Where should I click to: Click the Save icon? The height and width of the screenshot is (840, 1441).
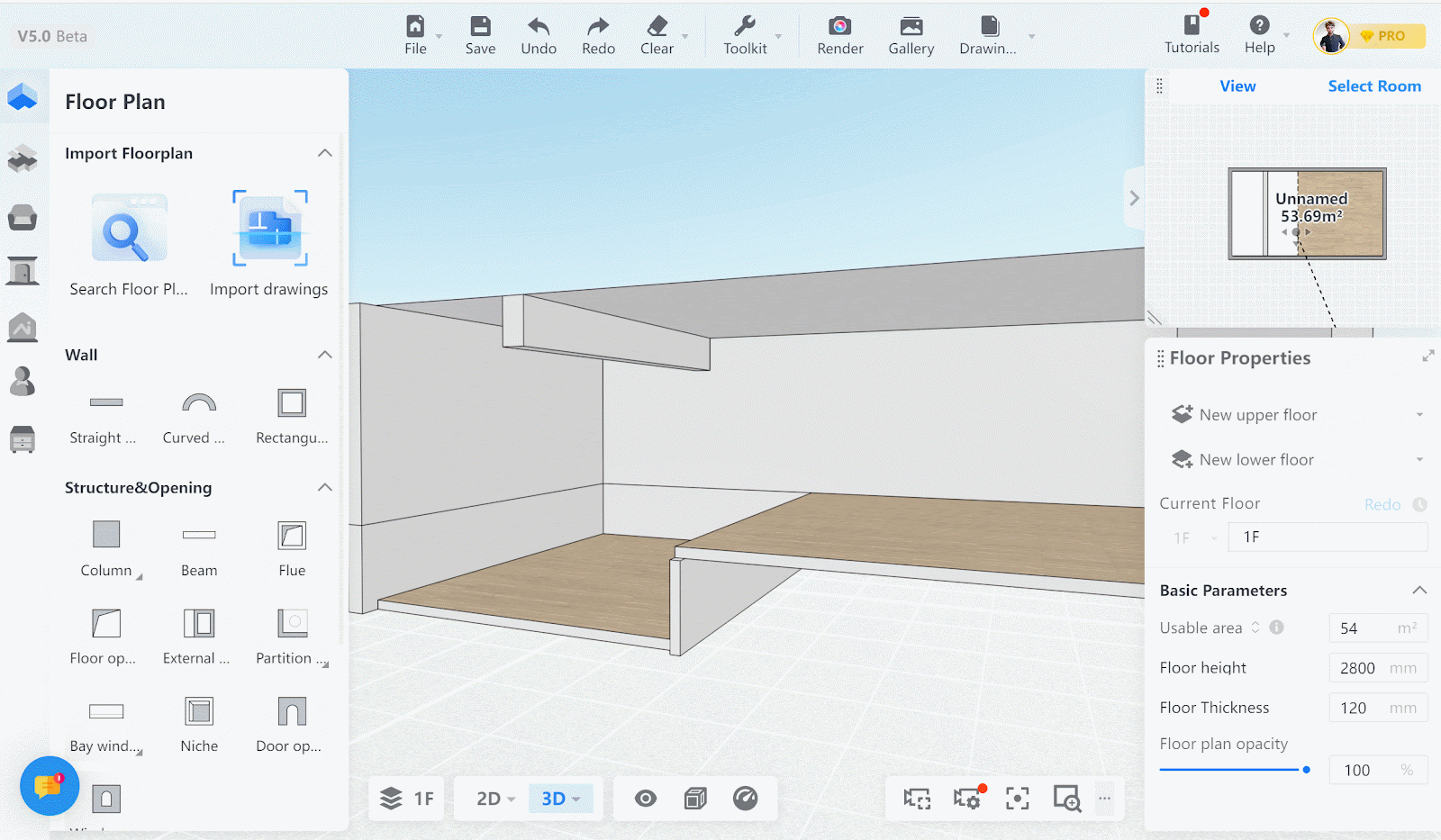[480, 27]
